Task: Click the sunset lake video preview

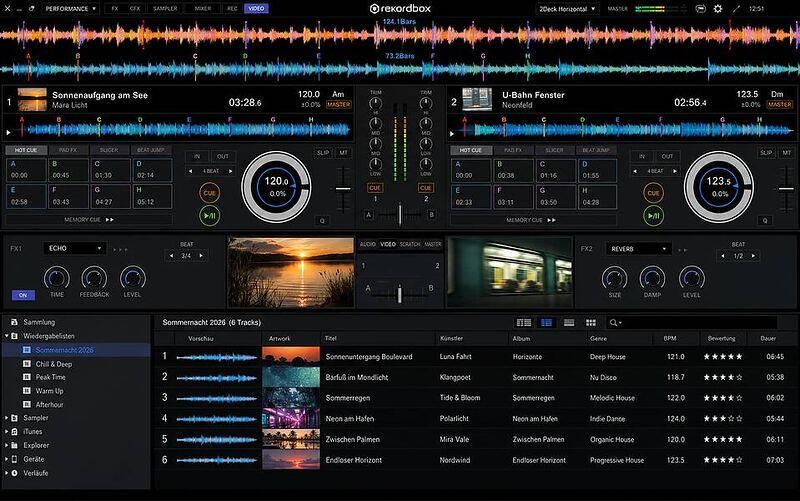Action: click(x=291, y=272)
